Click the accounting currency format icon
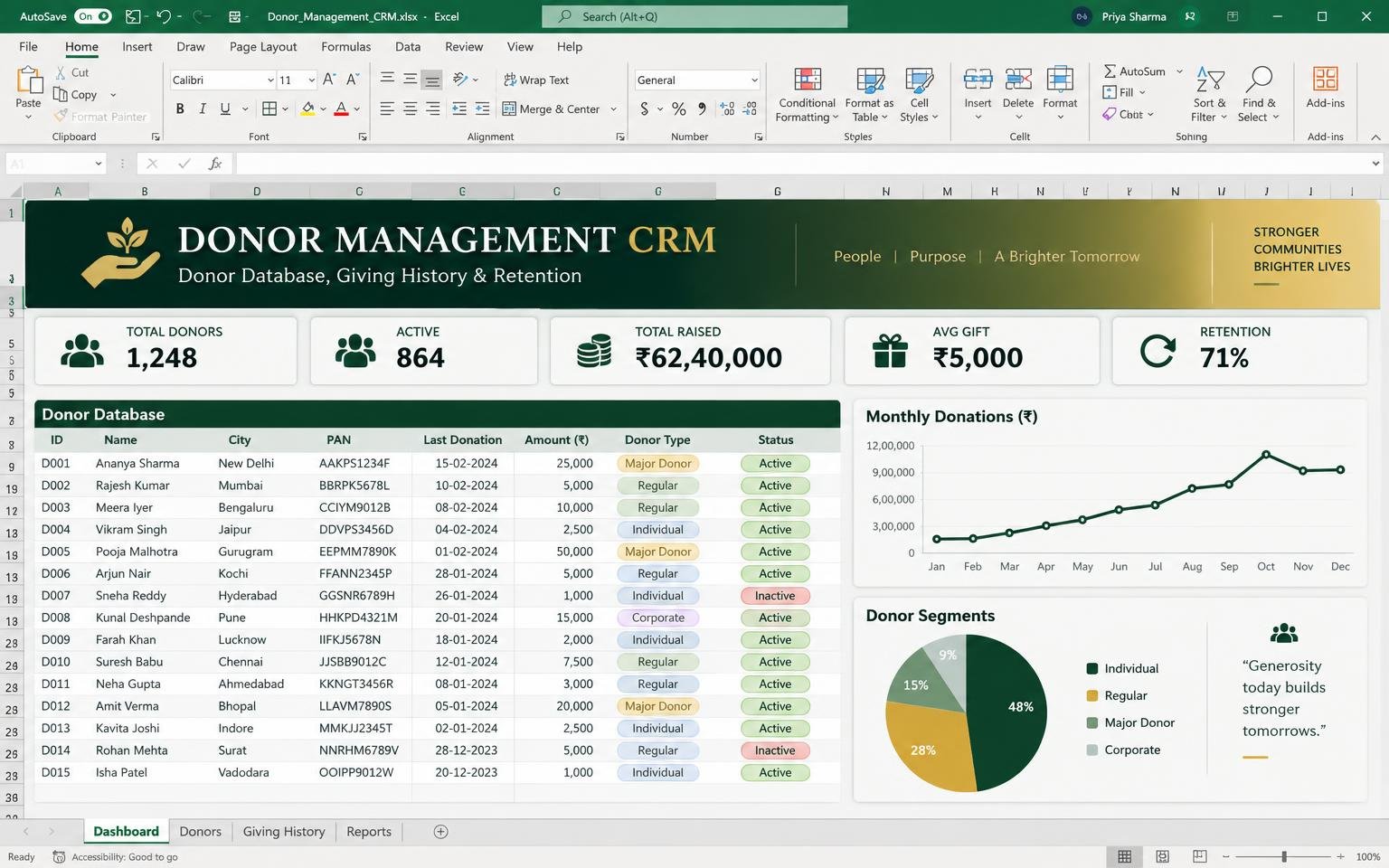Image resolution: width=1389 pixels, height=868 pixels. 644,108
